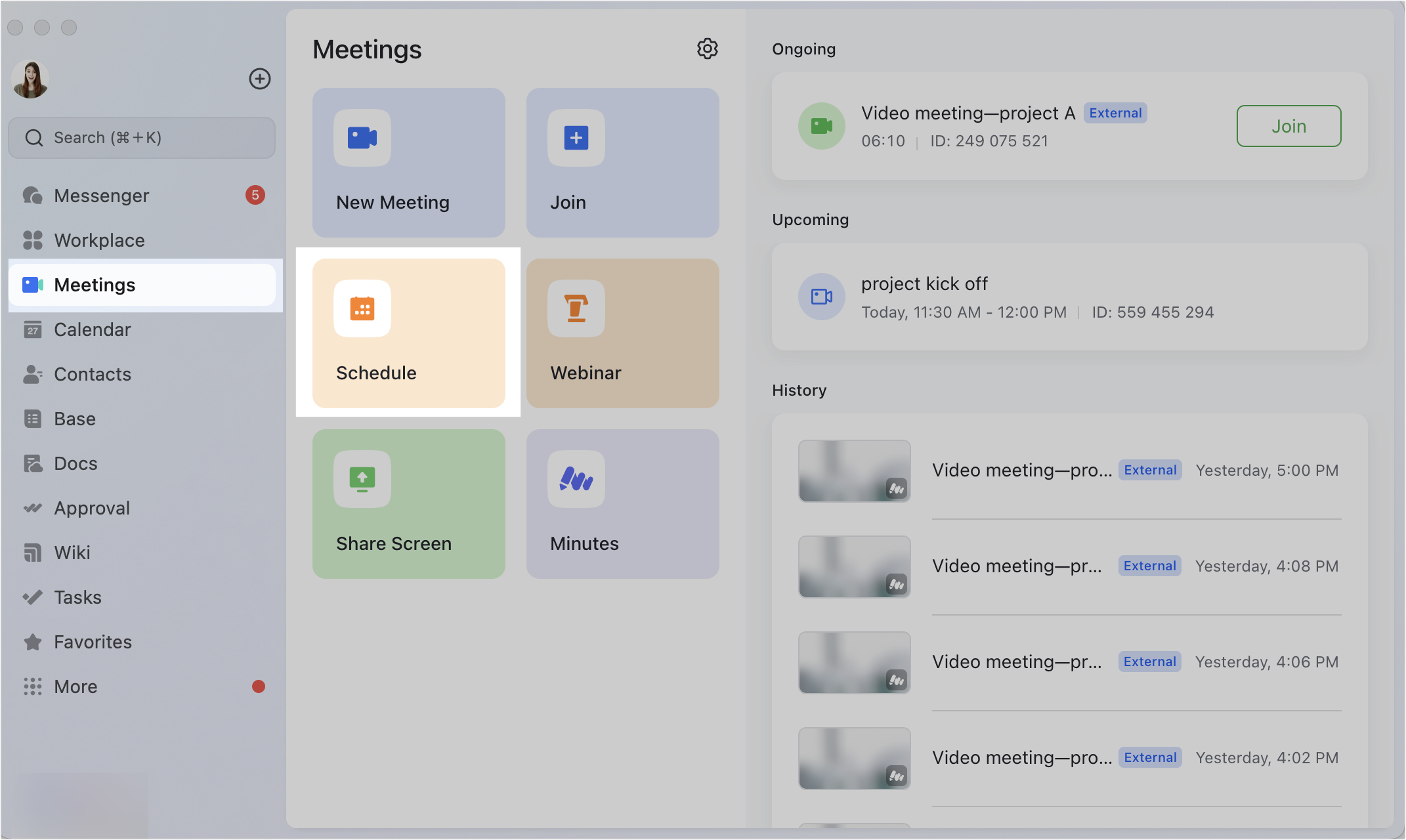
Task: Open the More menu with notification dot
Action: (x=75, y=686)
